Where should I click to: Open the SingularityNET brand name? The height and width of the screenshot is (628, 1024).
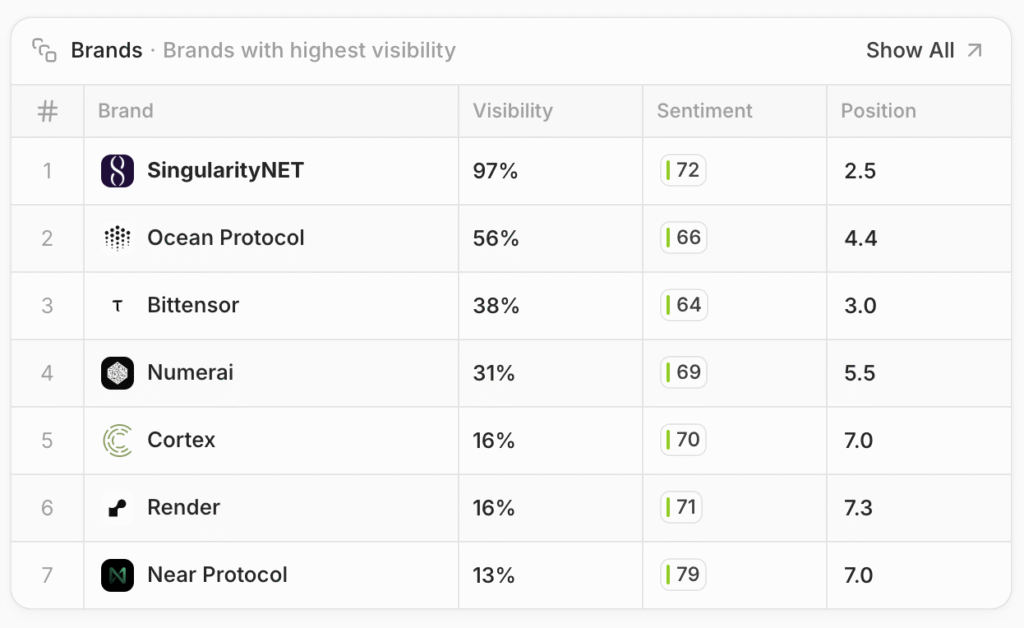(x=225, y=171)
